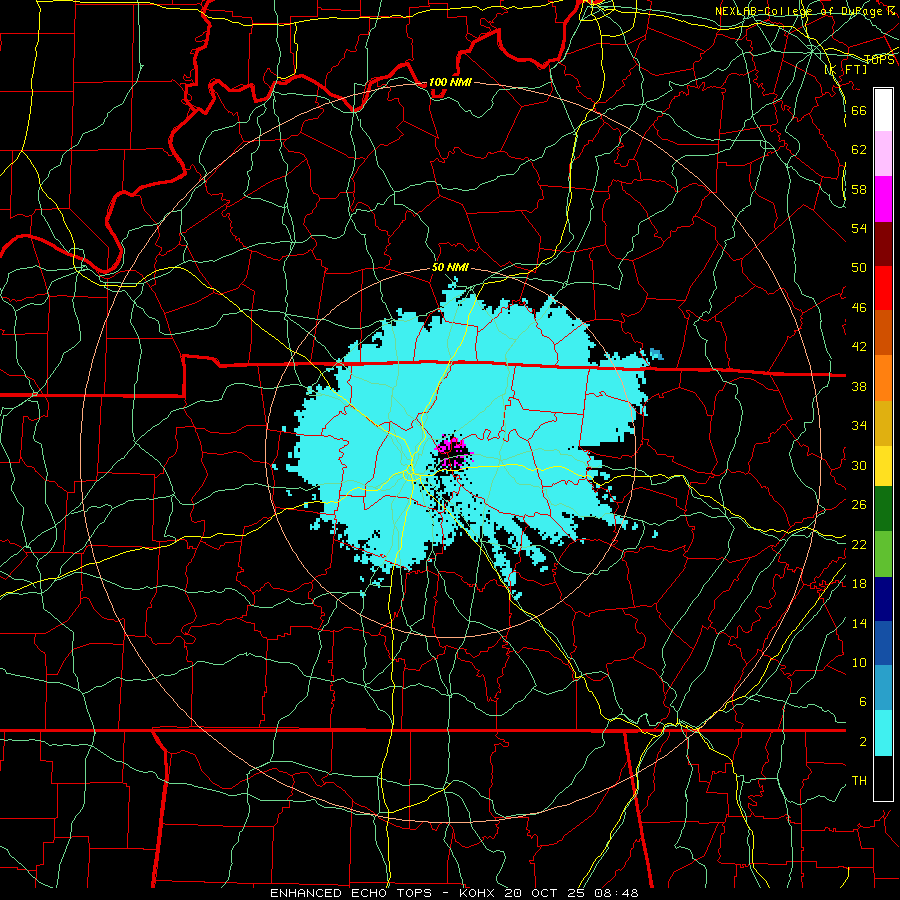Click the NEXLAB-College of DuPage credit text
900x900 pixels.
(805, 11)
